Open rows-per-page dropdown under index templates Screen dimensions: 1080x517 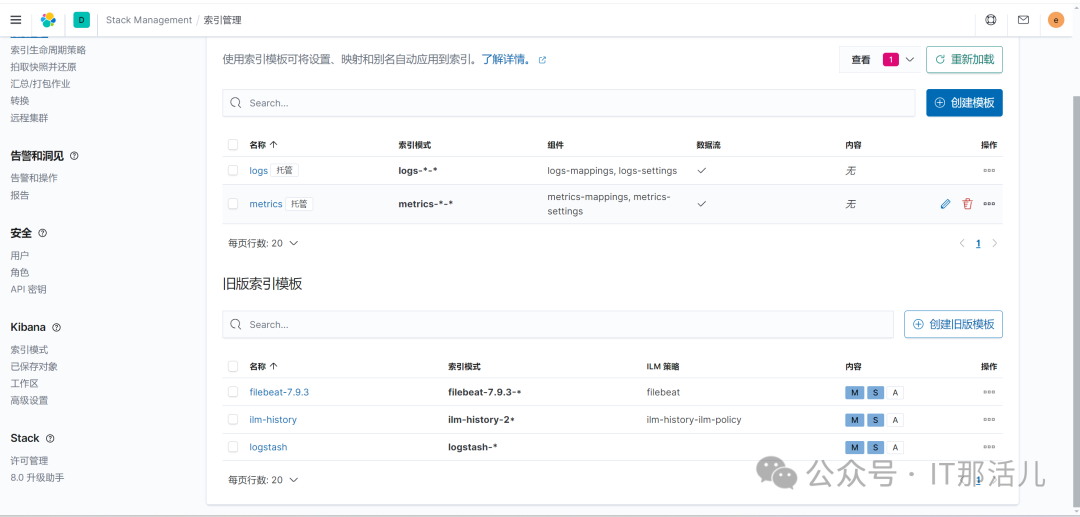point(263,243)
